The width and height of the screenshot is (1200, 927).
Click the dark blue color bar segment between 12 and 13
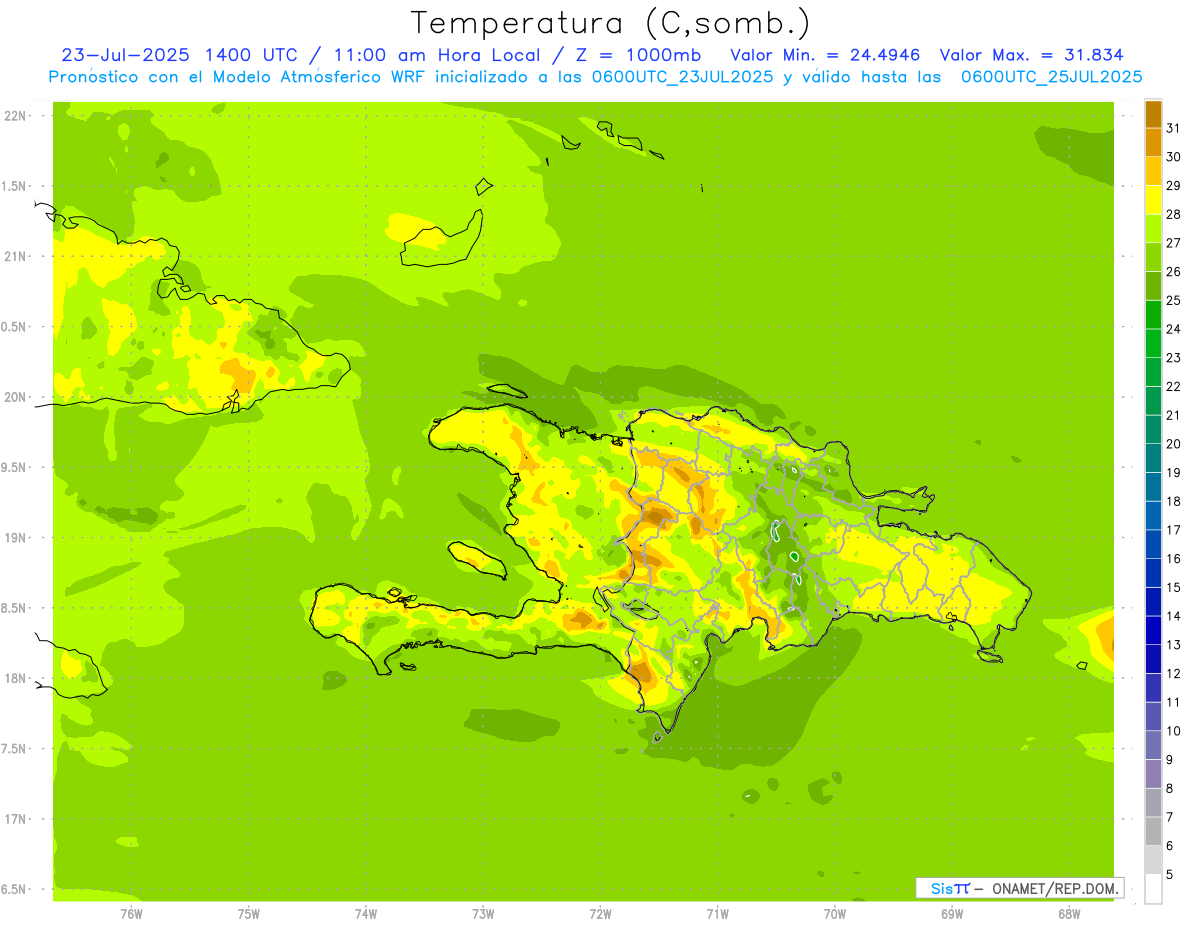(1153, 659)
